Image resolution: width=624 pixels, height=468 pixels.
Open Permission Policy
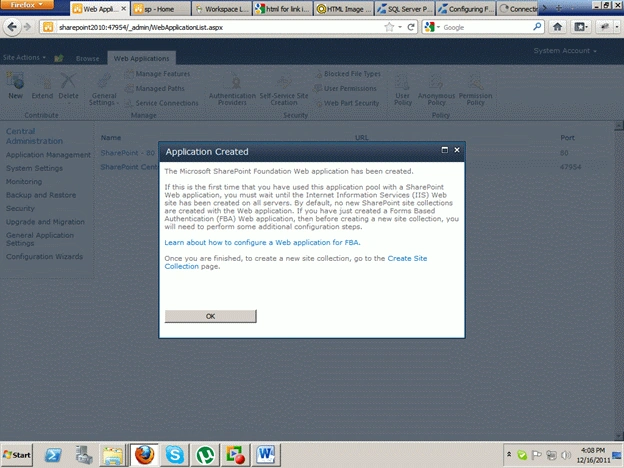click(x=475, y=89)
